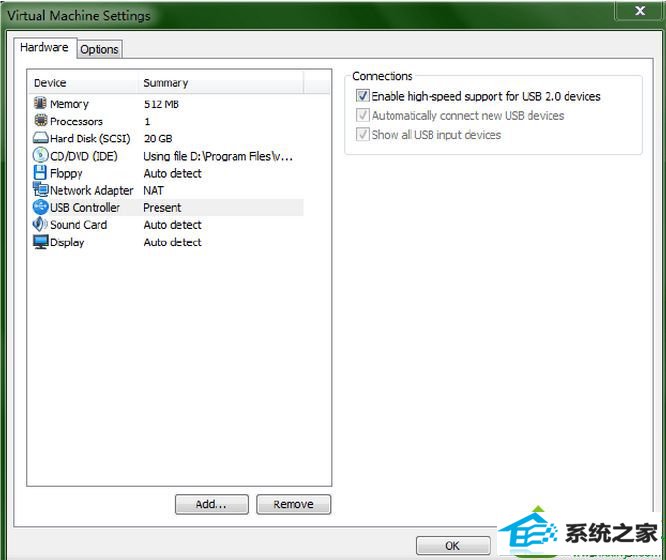The image size is (666, 560).
Task: Click Auto detect summary in Sound Card row
Action: 172,225
